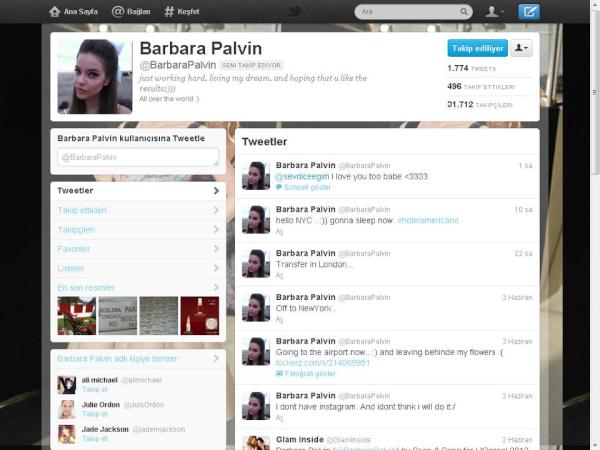600x450 pixels.
Task: Click avatar on Transfer in London tweet
Action: [256, 264]
